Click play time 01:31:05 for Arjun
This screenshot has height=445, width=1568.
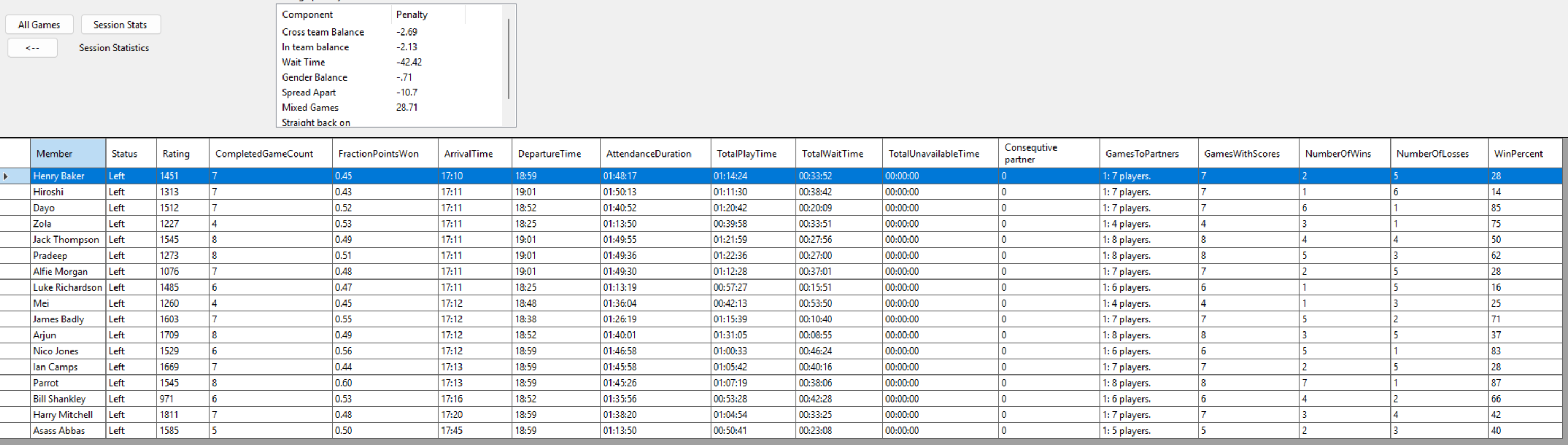click(753, 335)
